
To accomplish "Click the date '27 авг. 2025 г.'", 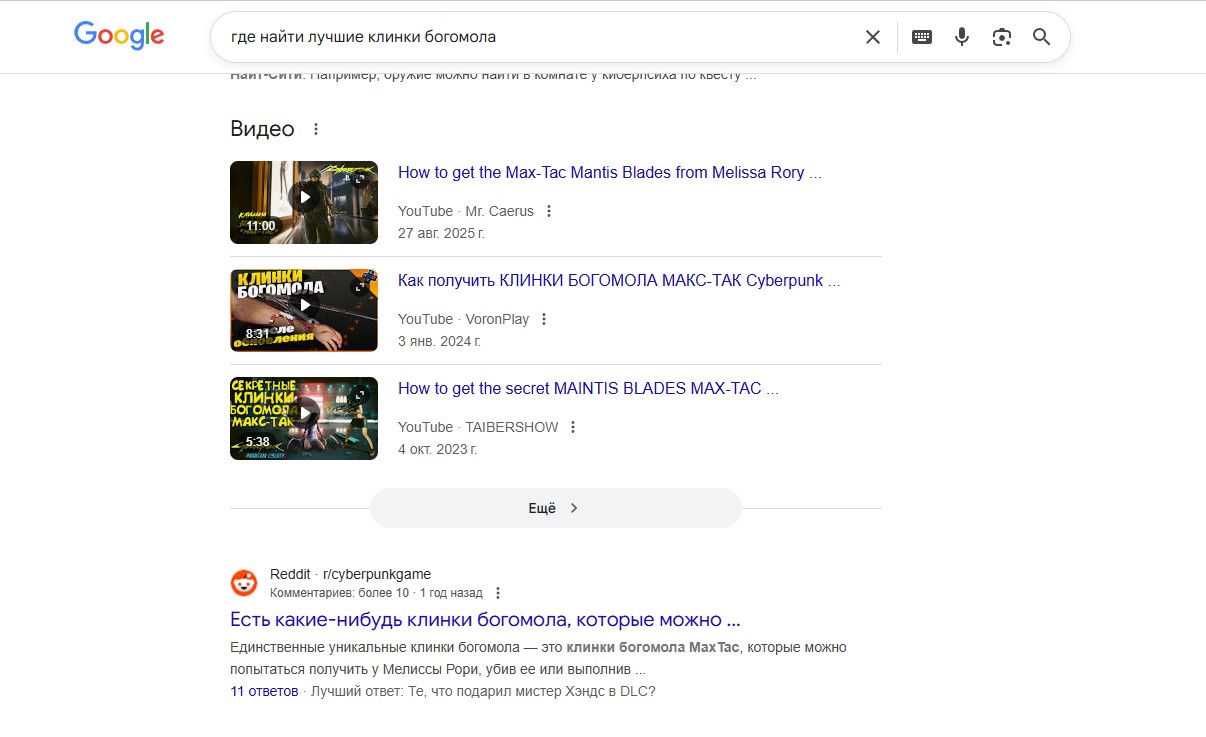I will coord(441,233).
